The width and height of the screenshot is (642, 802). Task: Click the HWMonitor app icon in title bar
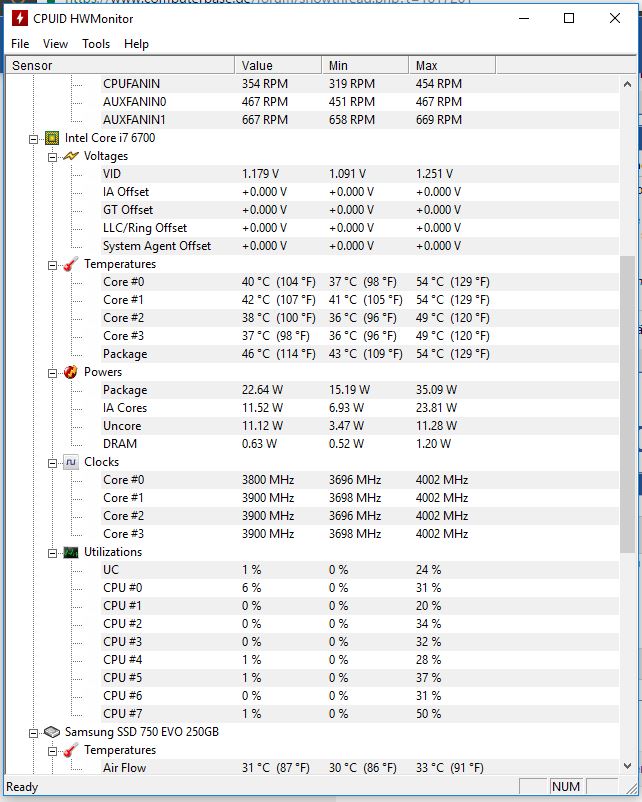click(19, 18)
